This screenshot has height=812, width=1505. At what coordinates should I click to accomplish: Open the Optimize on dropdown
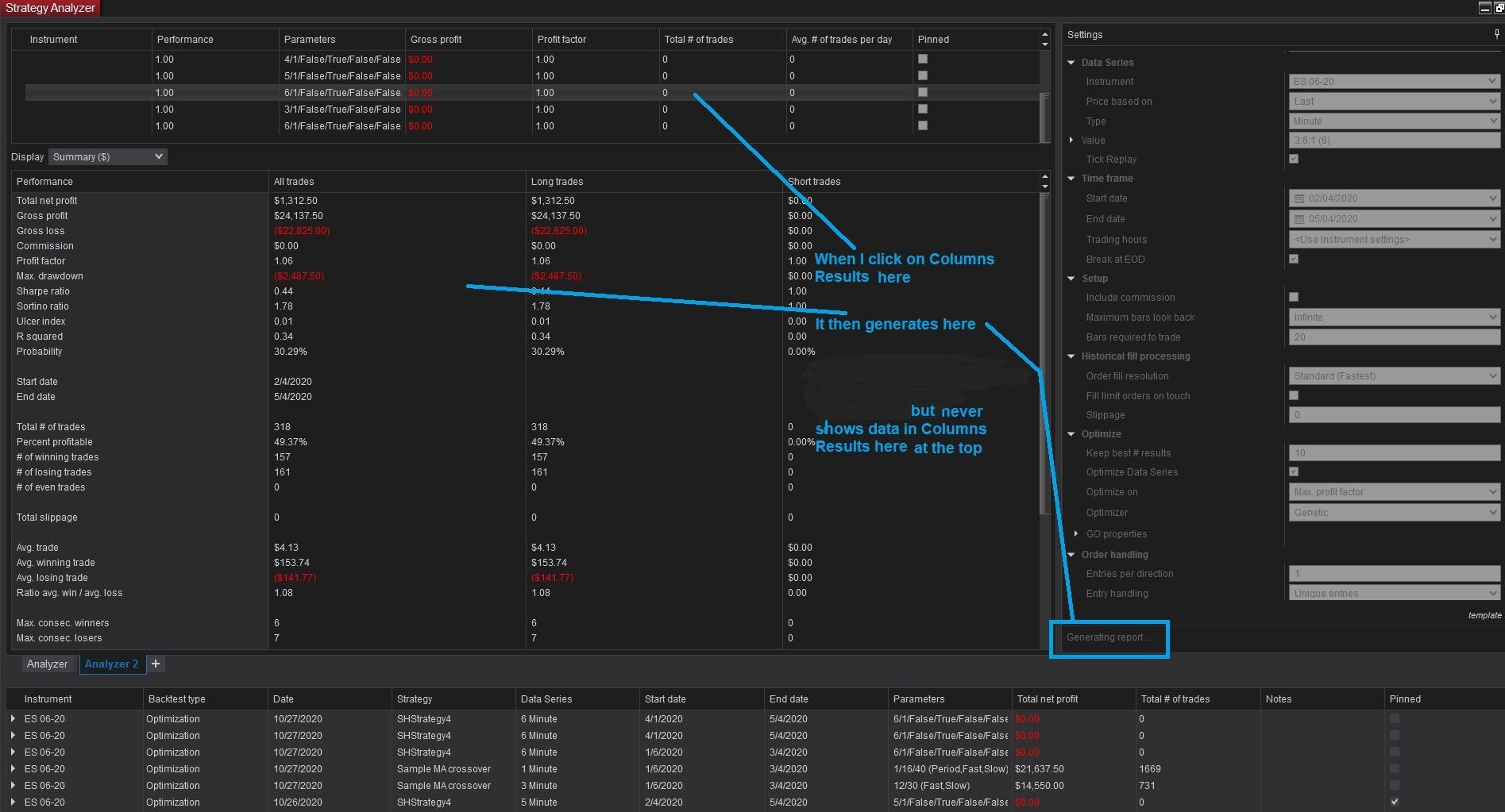coord(1395,492)
